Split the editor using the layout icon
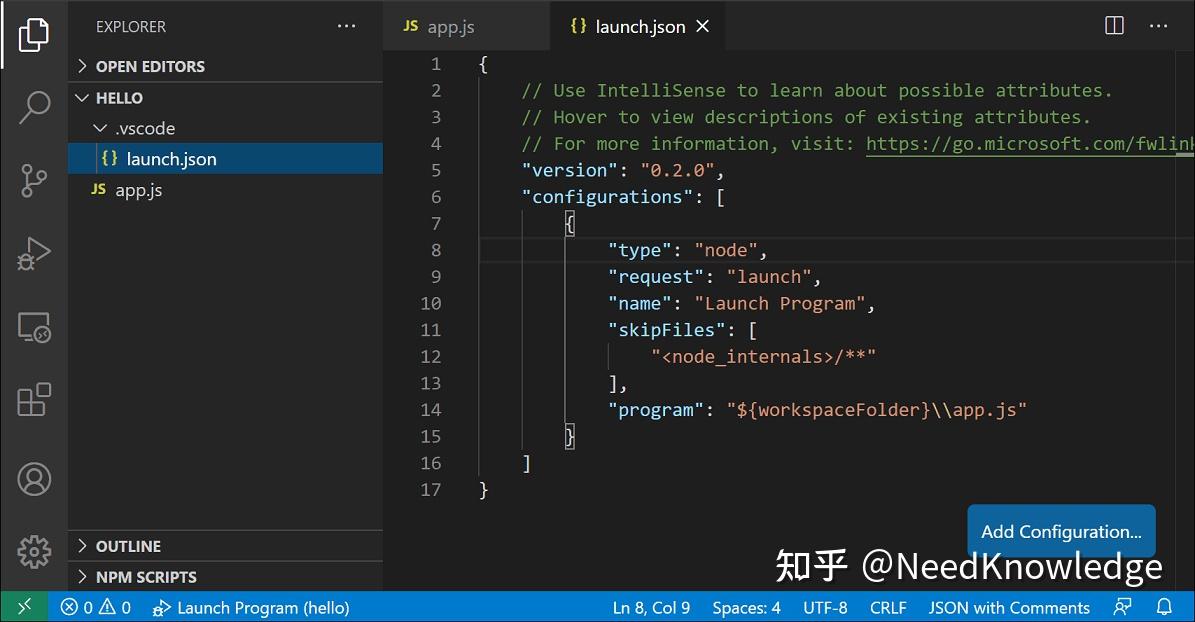Image resolution: width=1195 pixels, height=622 pixels. pos(1113,26)
